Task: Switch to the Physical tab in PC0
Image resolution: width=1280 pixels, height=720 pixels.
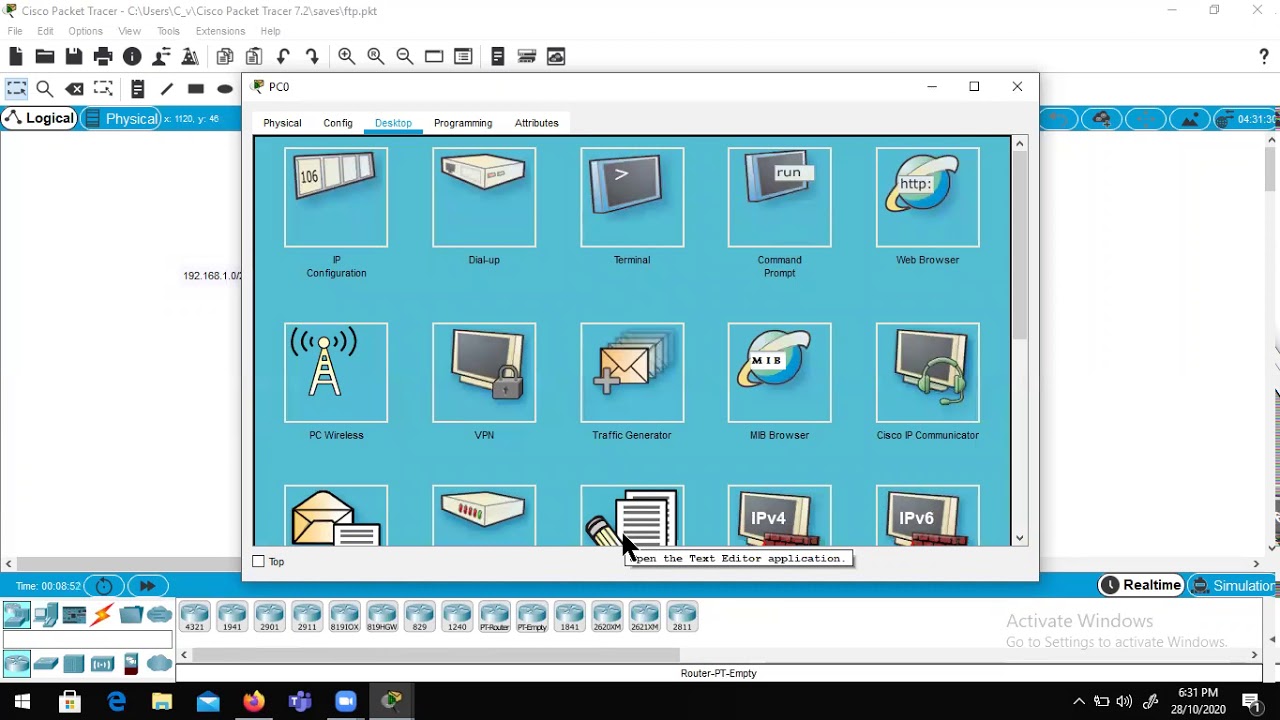Action: 282,123
